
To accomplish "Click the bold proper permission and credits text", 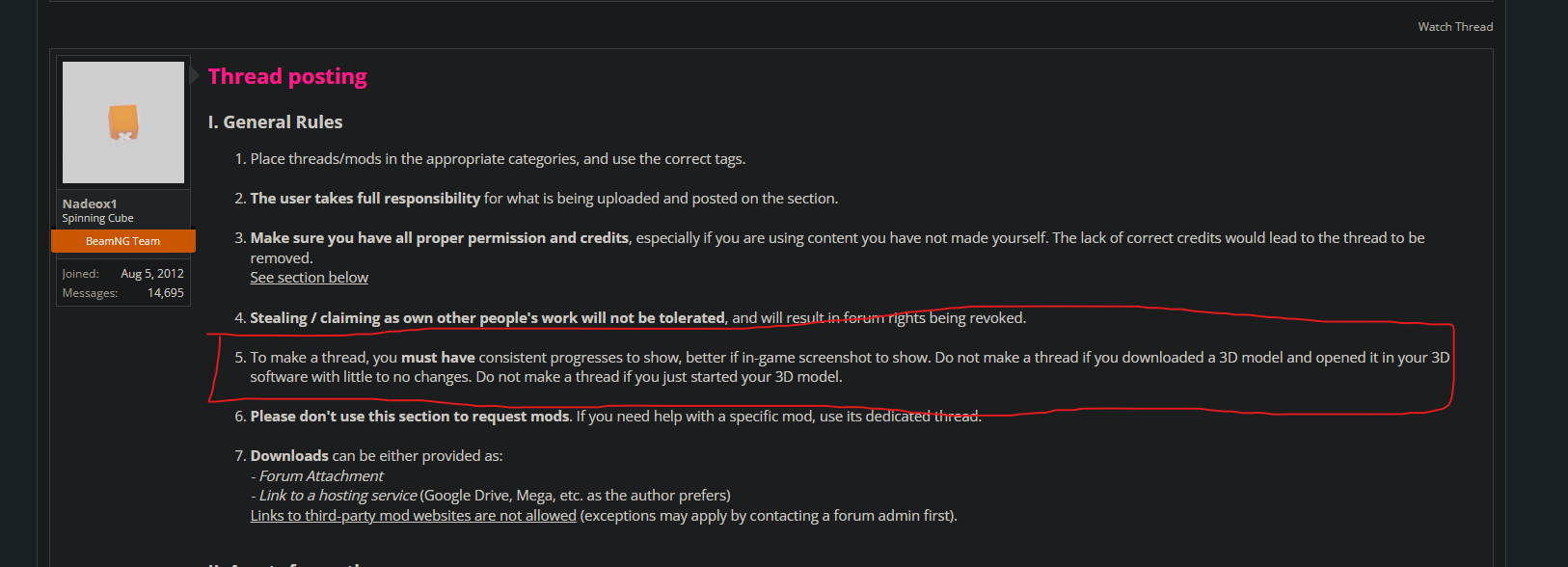I will 439,238.
